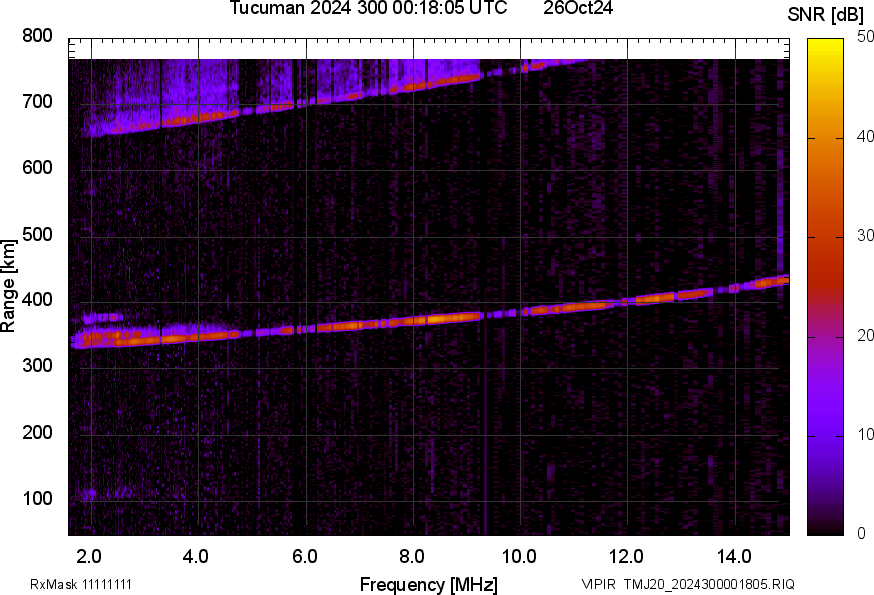Click the 26Oct24 date label

click(578, 9)
